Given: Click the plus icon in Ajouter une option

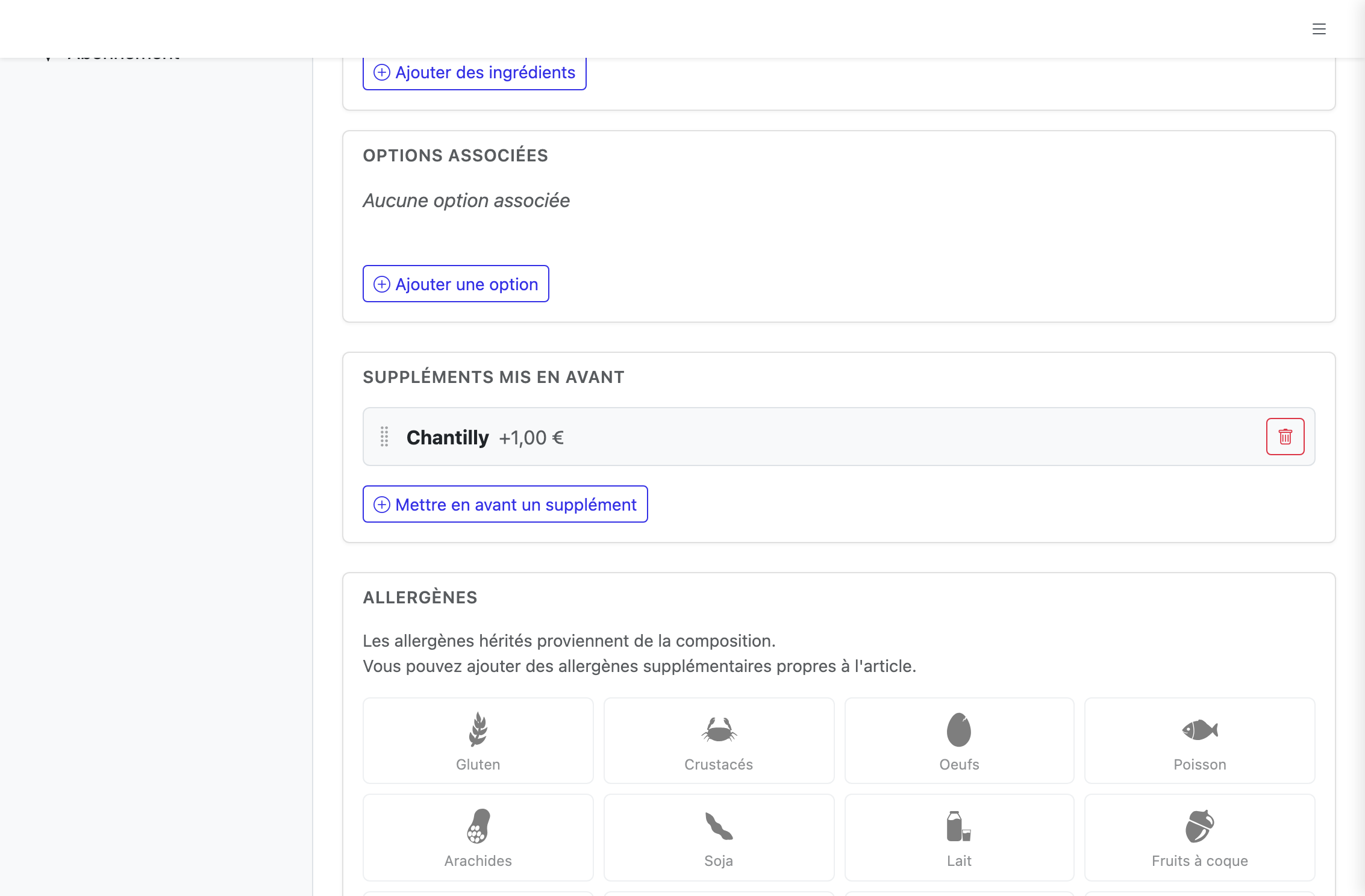Looking at the screenshot, I should coord(382,284).
